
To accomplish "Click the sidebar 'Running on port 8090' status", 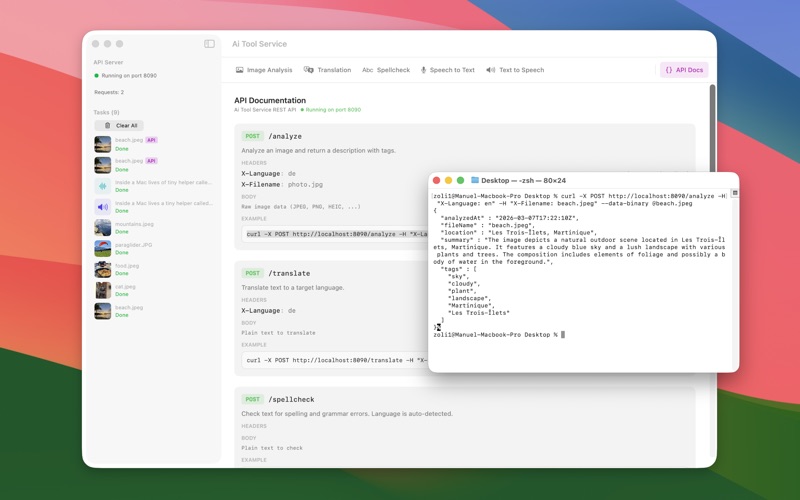I will [x=129, y=76].
